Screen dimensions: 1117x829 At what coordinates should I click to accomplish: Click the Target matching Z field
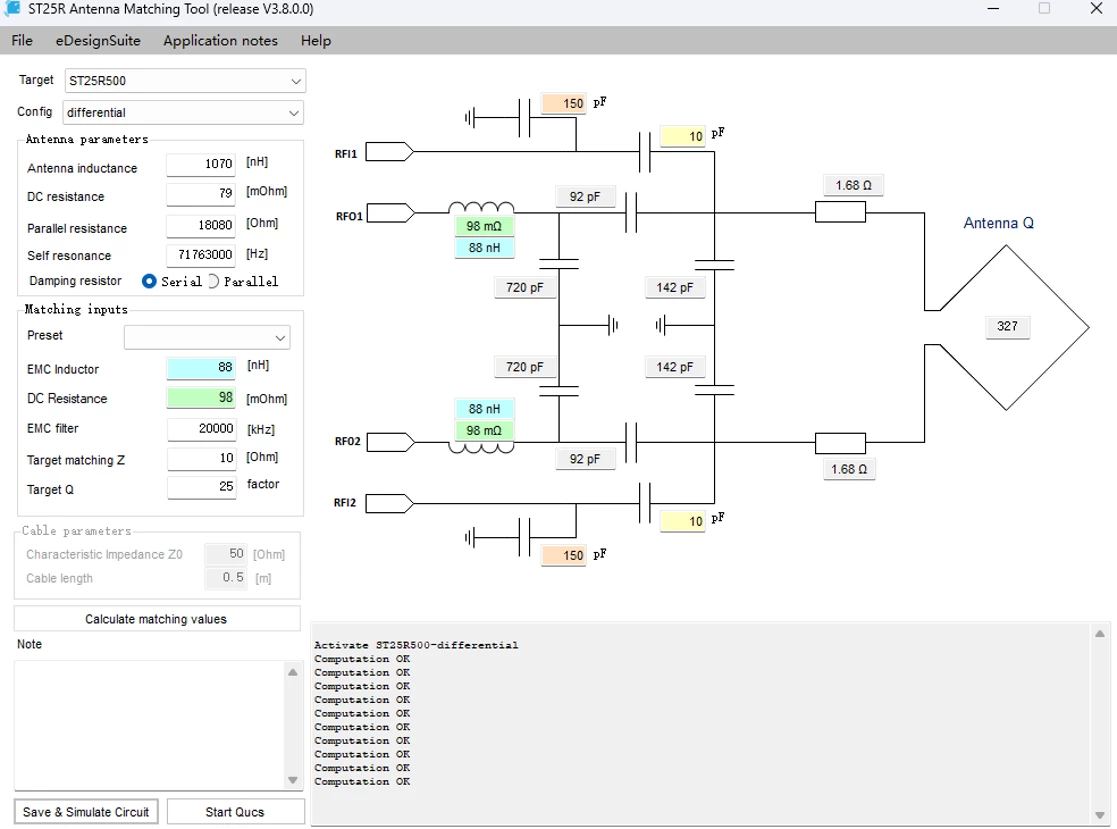202,458
